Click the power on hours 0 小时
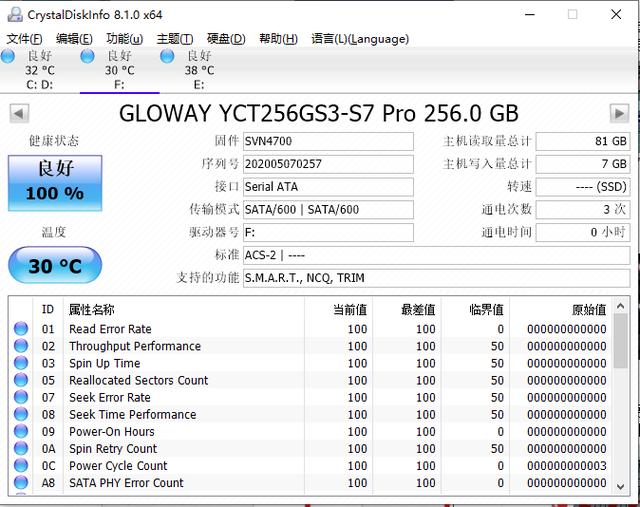Screen dimensions: 640x507 (x=583, y=233)
